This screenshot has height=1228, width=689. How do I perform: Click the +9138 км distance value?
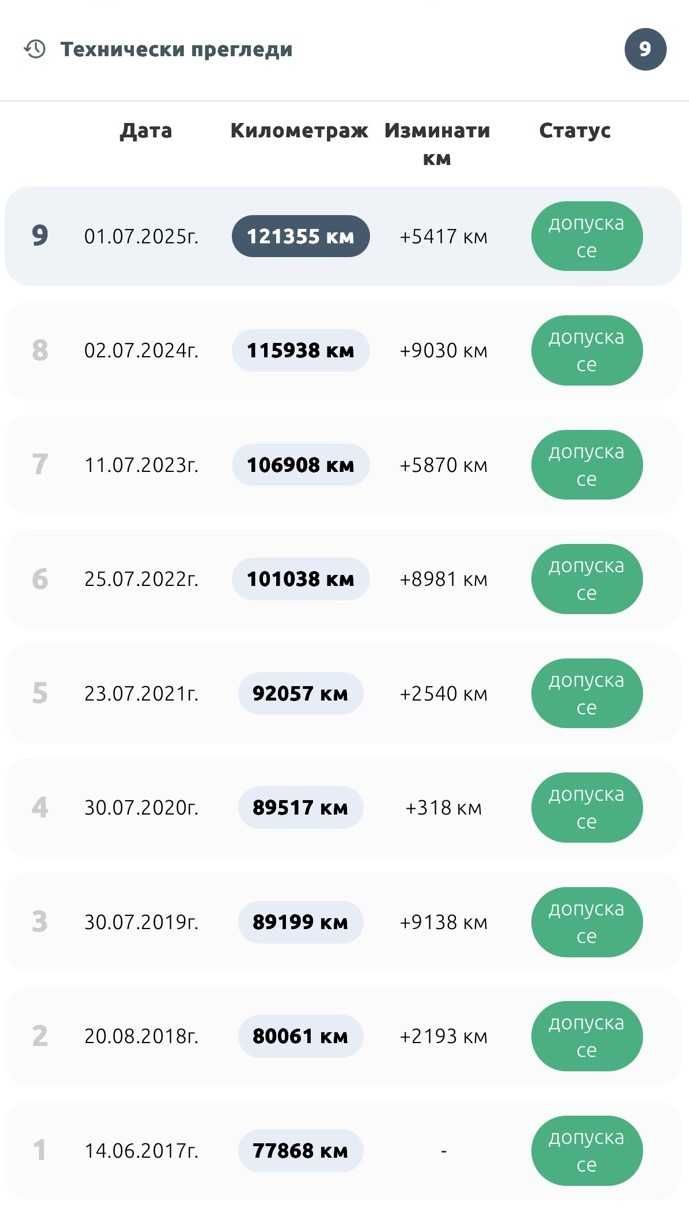point(443,922)
